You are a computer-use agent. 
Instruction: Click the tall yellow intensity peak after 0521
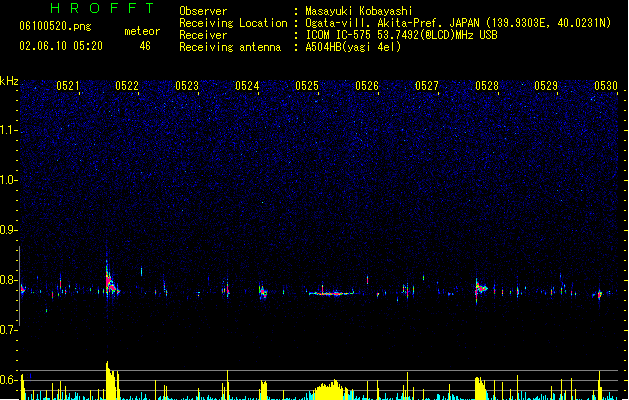click(112, 381)
